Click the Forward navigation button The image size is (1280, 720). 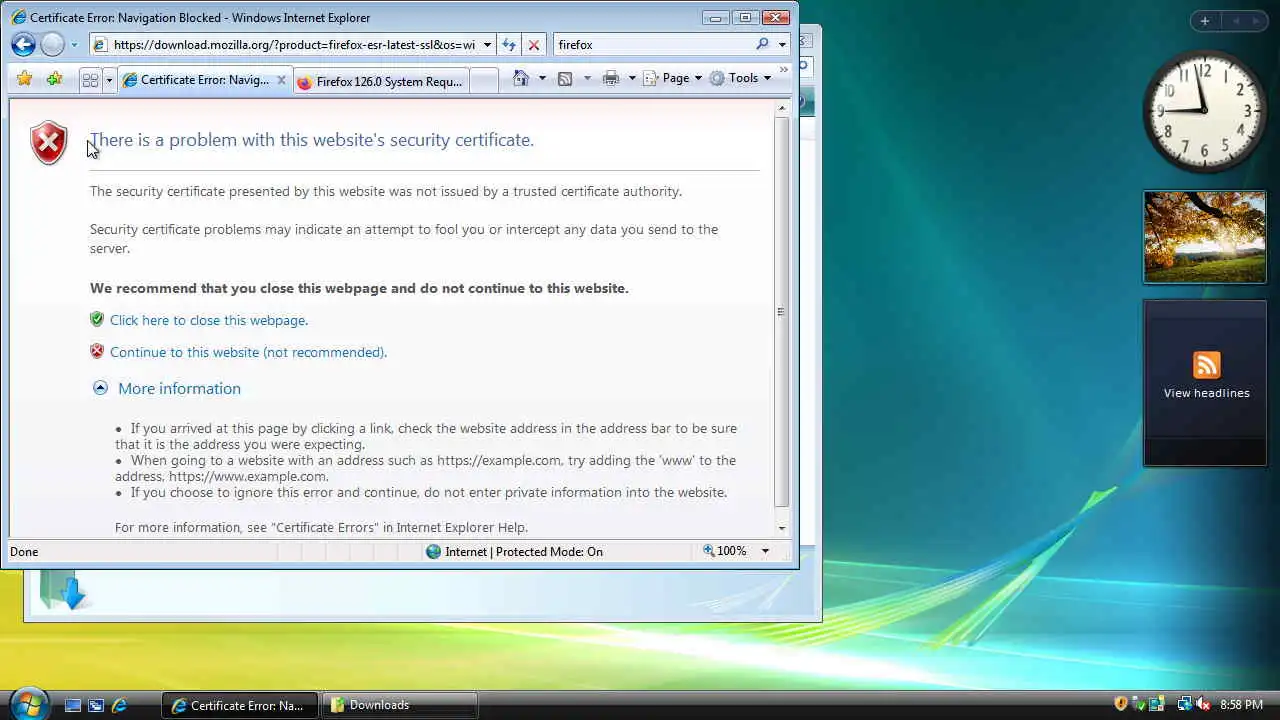[53, 44]
